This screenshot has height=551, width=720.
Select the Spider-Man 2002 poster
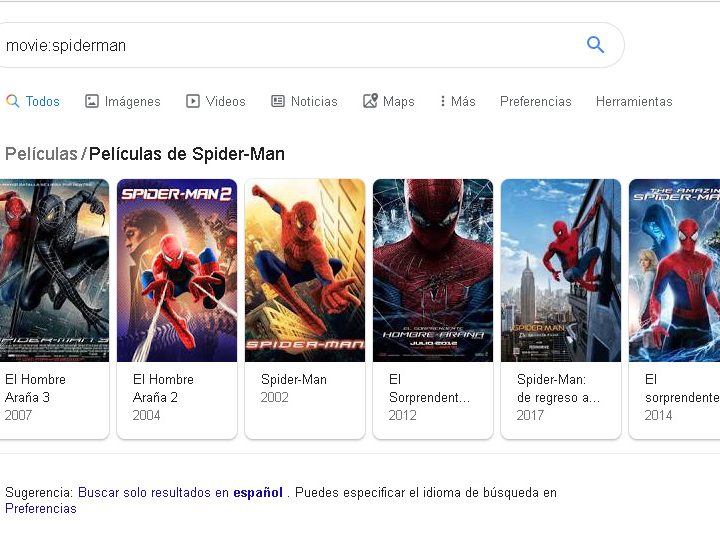tap(305, 270)
